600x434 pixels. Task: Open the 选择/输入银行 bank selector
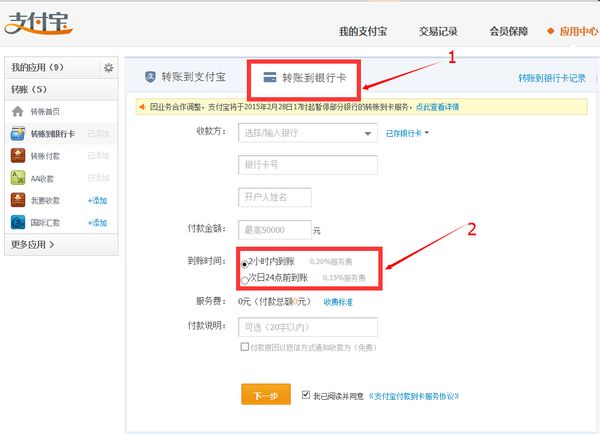click(x=307, y=132)
